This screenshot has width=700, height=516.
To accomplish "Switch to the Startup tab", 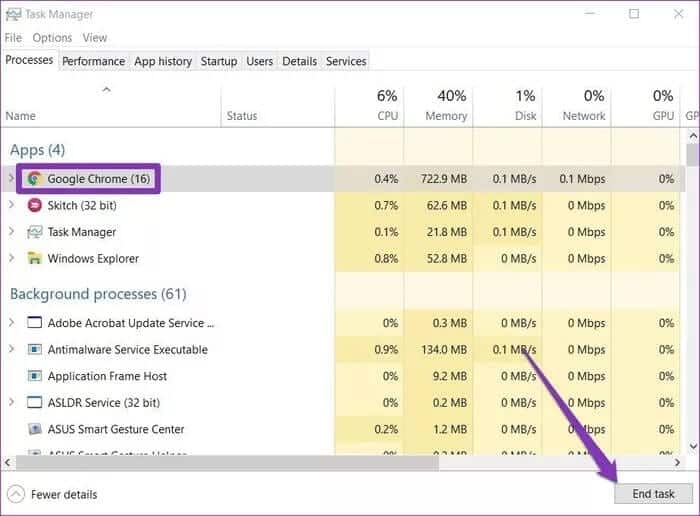I will tap(219, 61).
